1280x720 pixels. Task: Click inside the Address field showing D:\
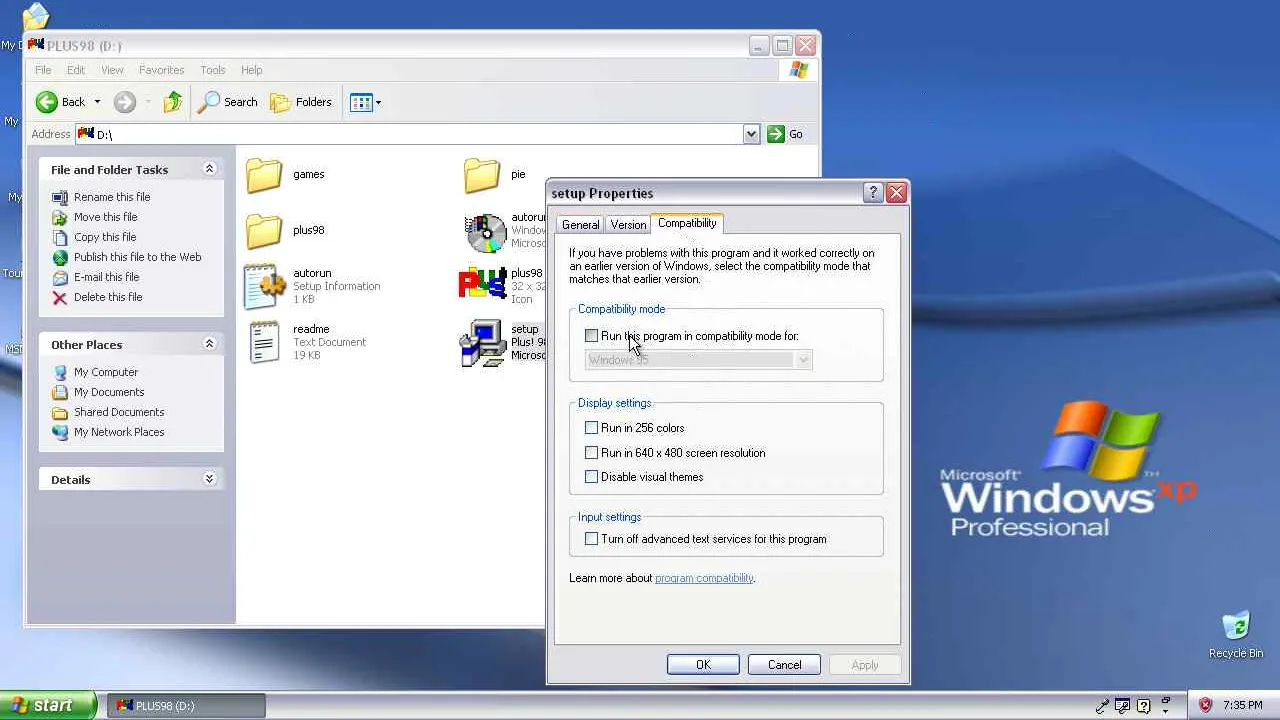pos(409,134)
